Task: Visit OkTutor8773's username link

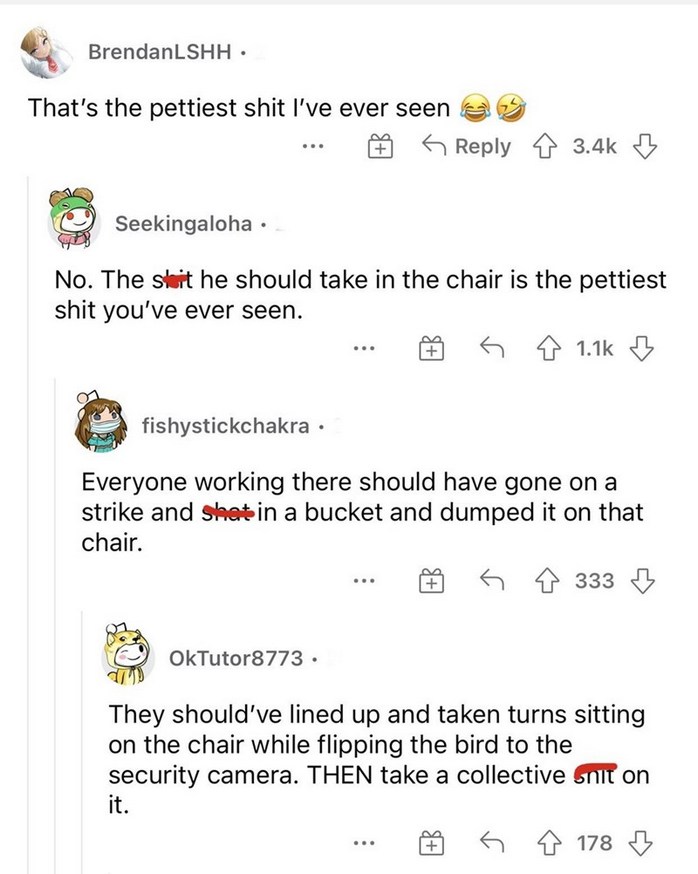Action: [236, 658]
